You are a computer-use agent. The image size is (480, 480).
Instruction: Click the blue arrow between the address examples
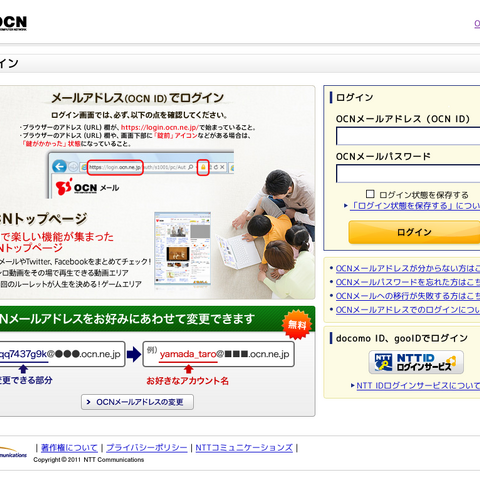click(134, 354)
